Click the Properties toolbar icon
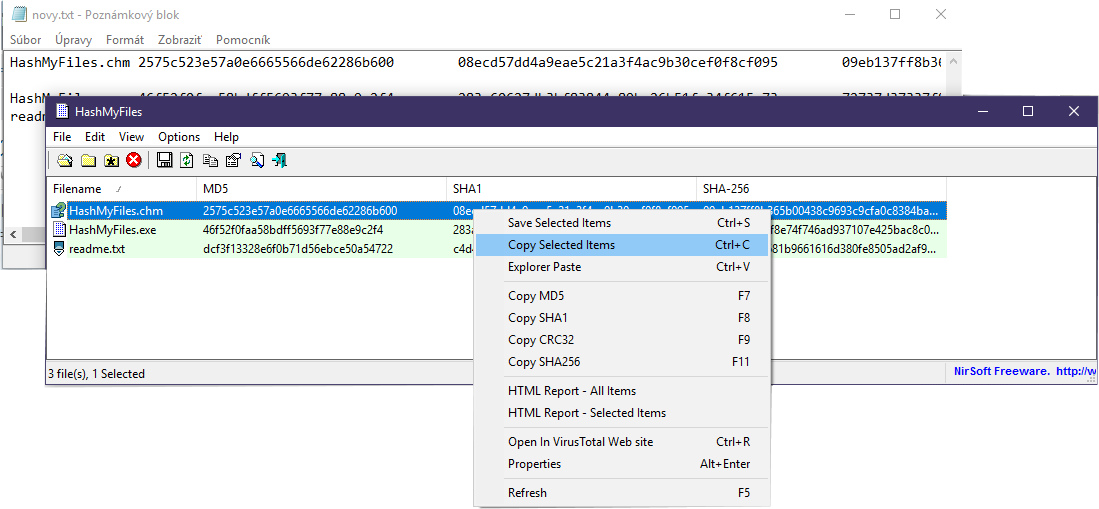 (233, 161)
